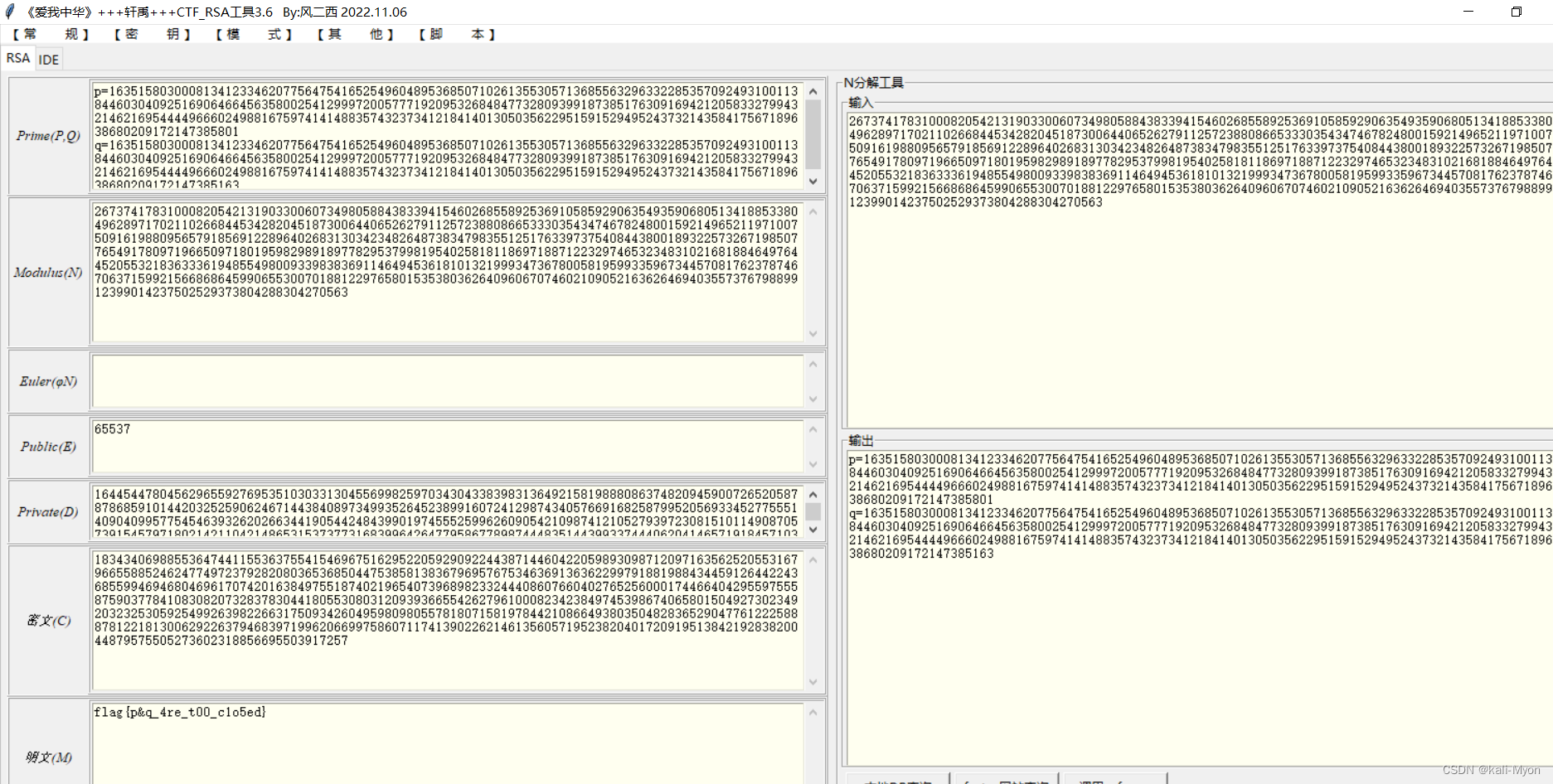
Task: Click the Prime(P,Q) label button
Action: click(48, 135)
